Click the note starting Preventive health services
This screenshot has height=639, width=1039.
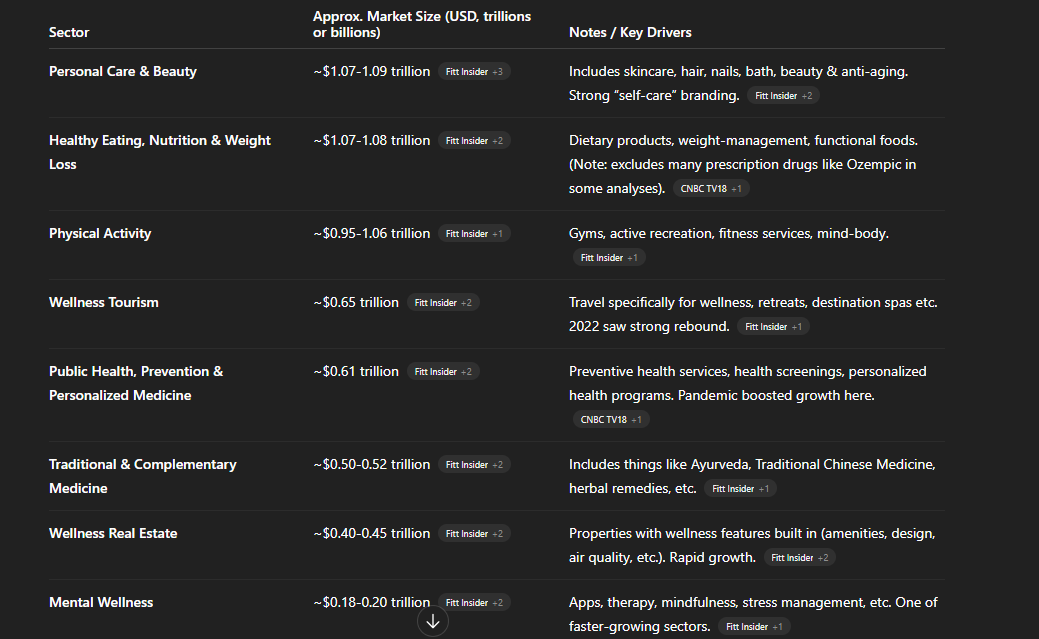(747, 383)
